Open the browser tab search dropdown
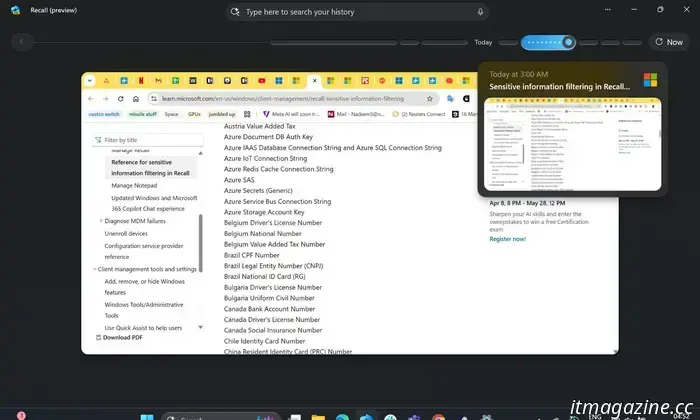This screenshot has height=420, width=700. (x=90, y=81)
